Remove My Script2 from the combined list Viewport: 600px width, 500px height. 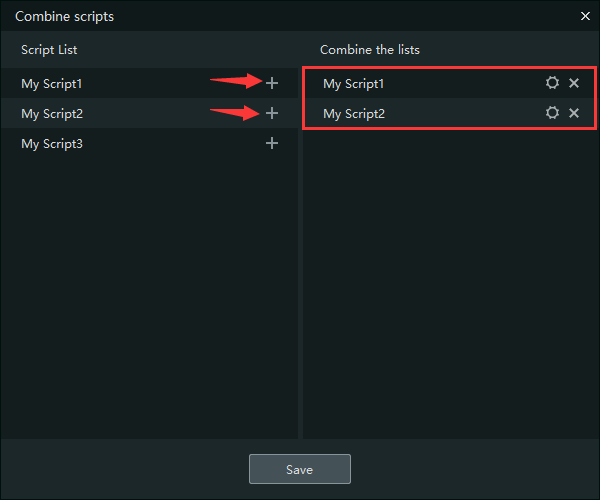point(574,113)
